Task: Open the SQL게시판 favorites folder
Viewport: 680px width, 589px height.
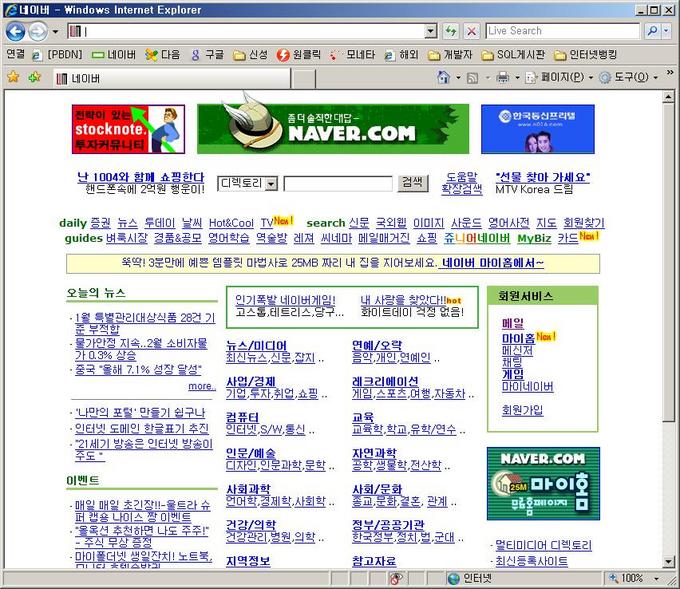Action: (513, 55)
